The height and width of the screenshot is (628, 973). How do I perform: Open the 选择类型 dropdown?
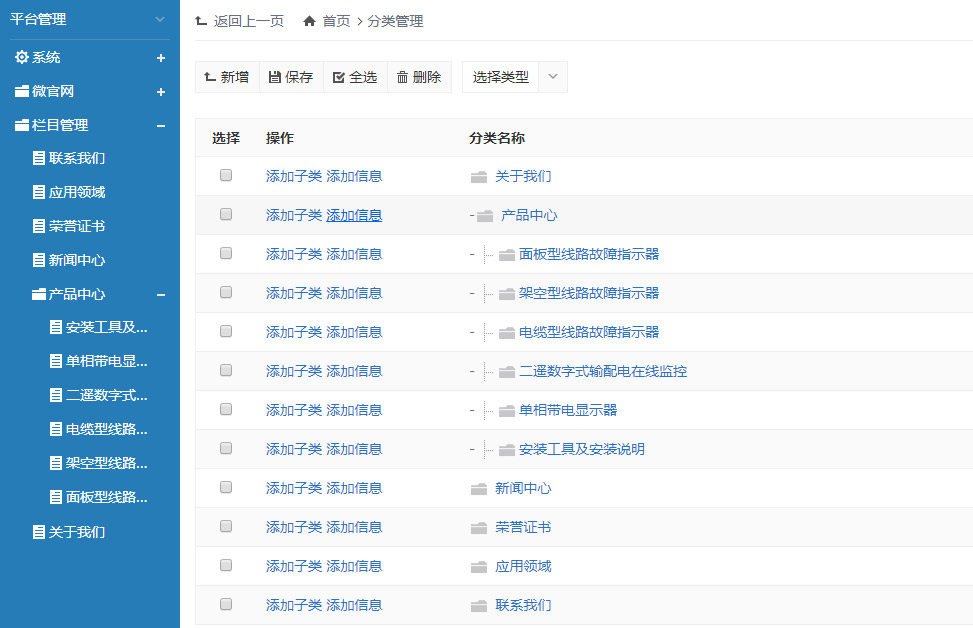coord(552,76)
